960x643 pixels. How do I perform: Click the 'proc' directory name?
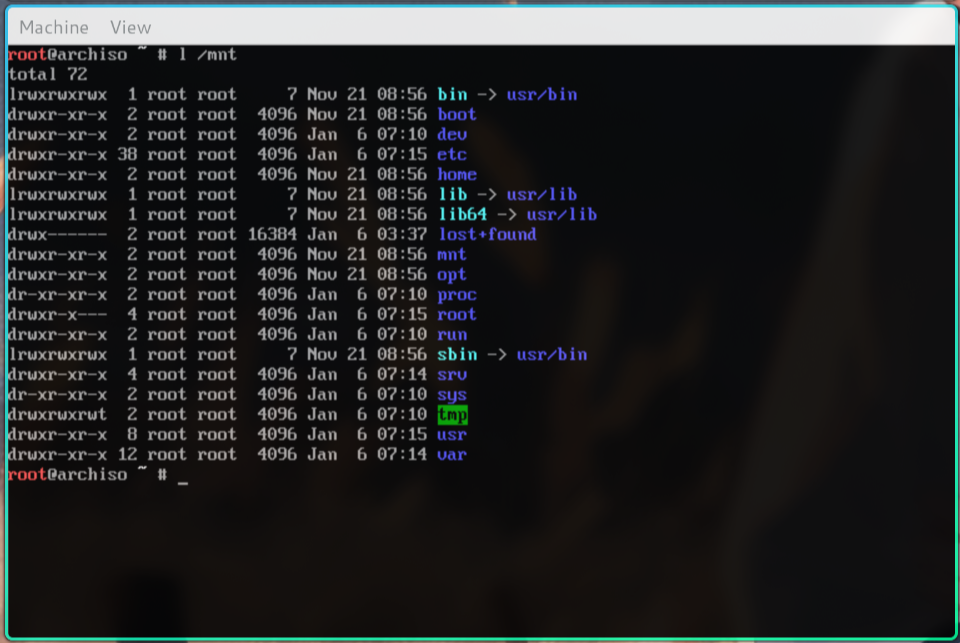457,294
